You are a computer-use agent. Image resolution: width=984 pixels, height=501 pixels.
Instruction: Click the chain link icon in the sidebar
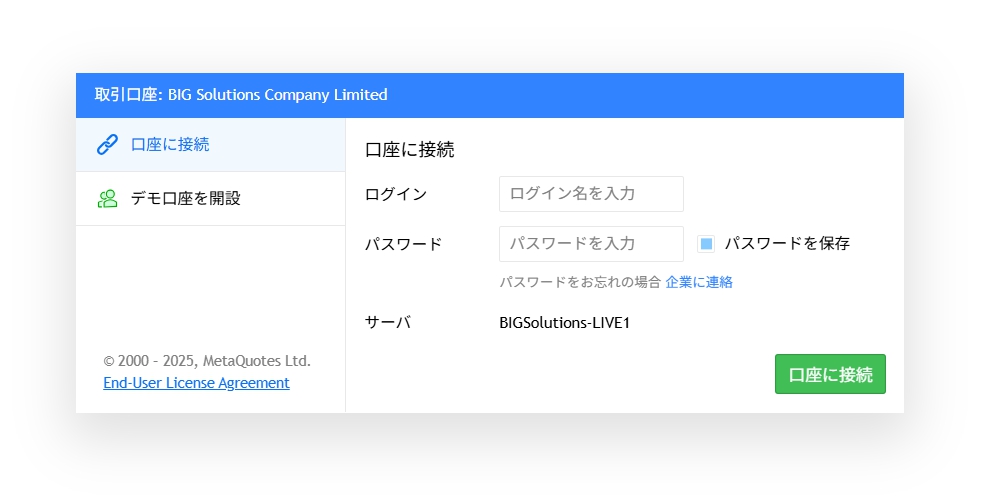[x=107, y=145]
